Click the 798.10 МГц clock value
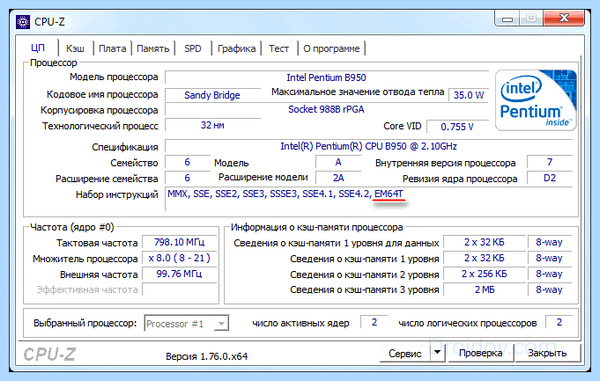Viewport: 600px width, 381px height. tap(179, 242)
